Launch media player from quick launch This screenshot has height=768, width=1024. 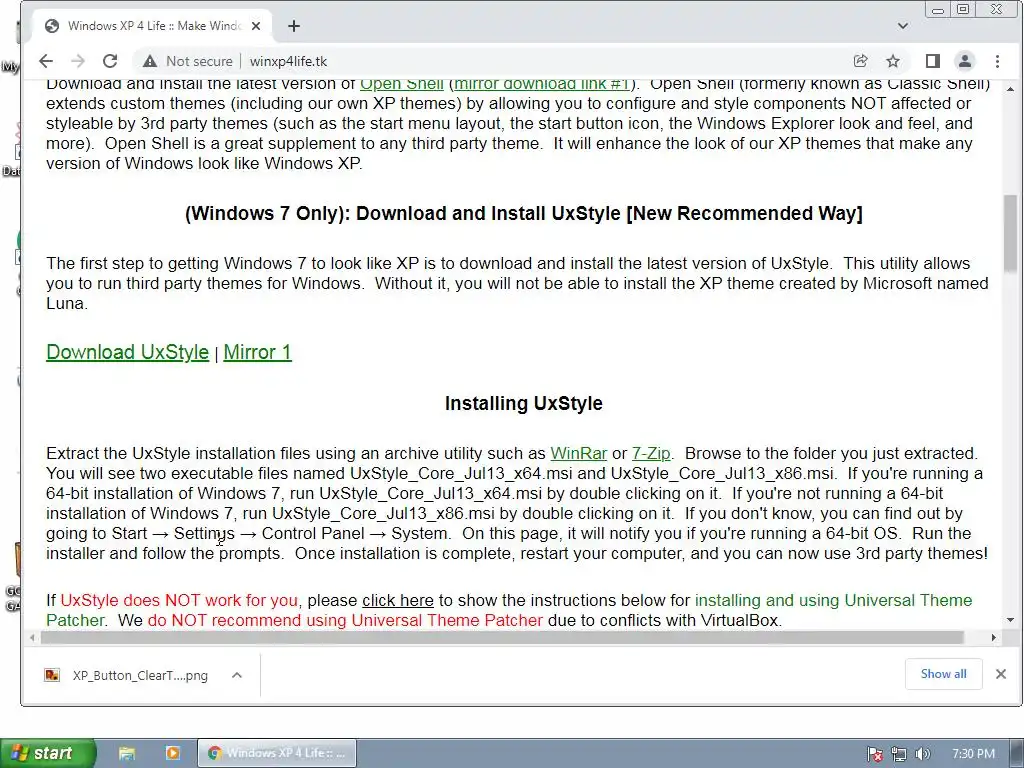coord(172,753)
